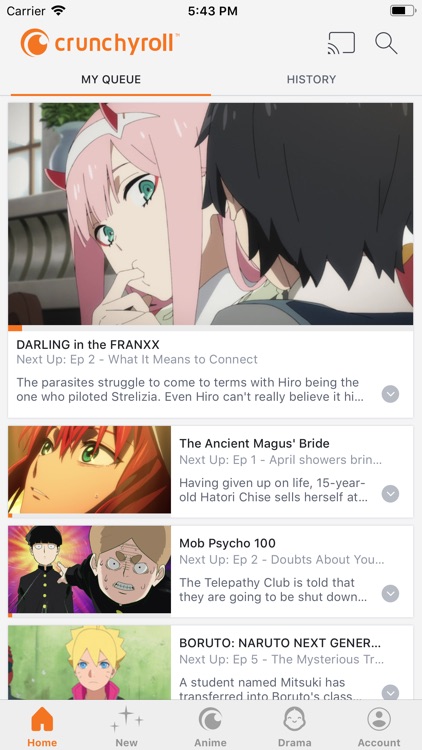Viewport: 422px width, 750px height.
Task: Select the MY QUEUE tab
Action: click(x=111, y=79)
